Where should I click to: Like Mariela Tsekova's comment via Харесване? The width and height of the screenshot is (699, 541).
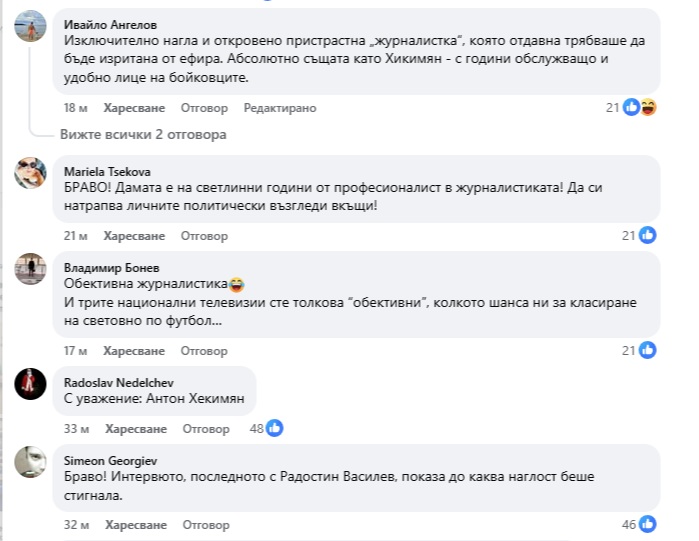tap(133, 236)
